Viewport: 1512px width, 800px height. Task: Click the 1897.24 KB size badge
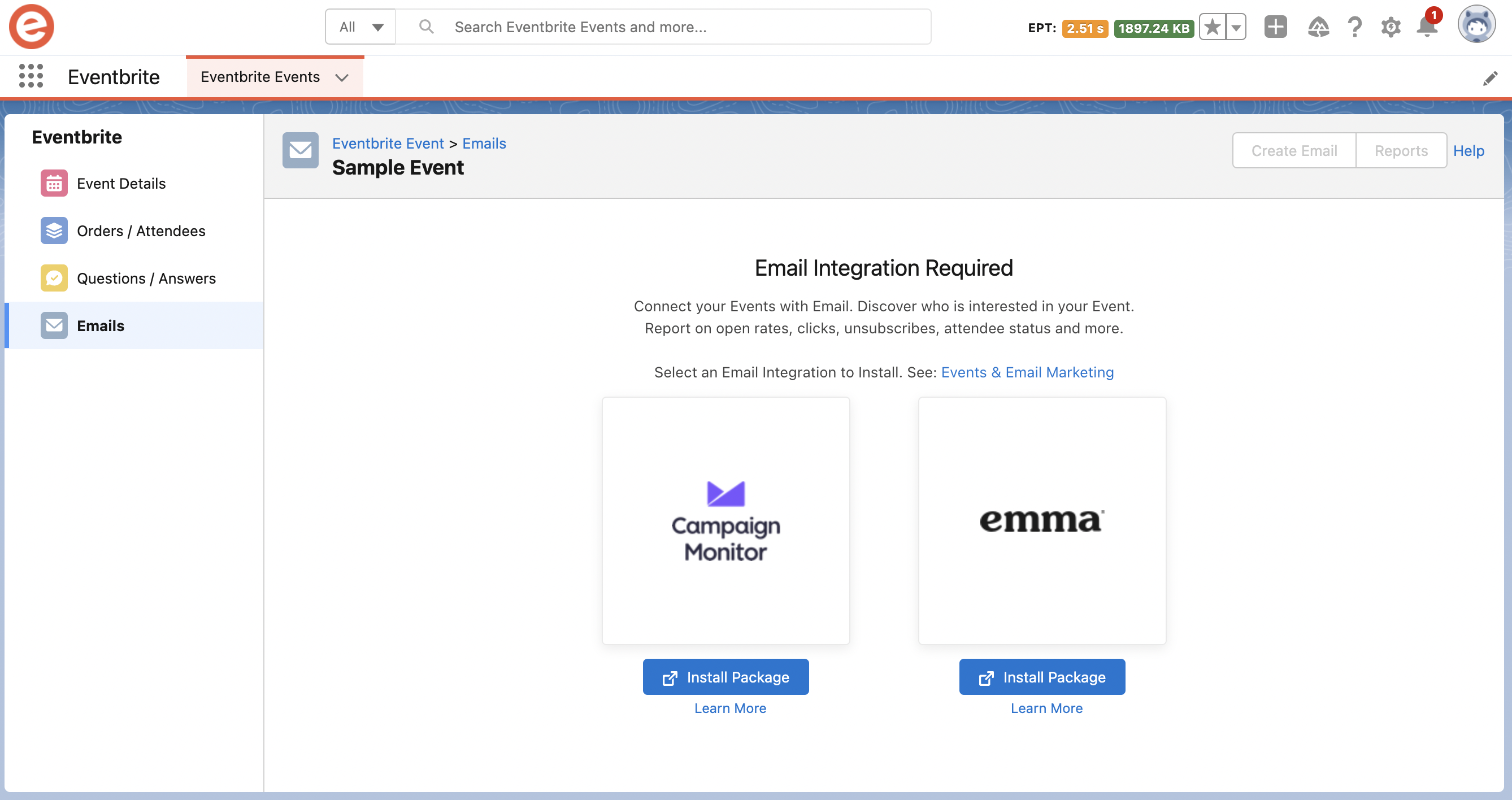[1153, 28]
